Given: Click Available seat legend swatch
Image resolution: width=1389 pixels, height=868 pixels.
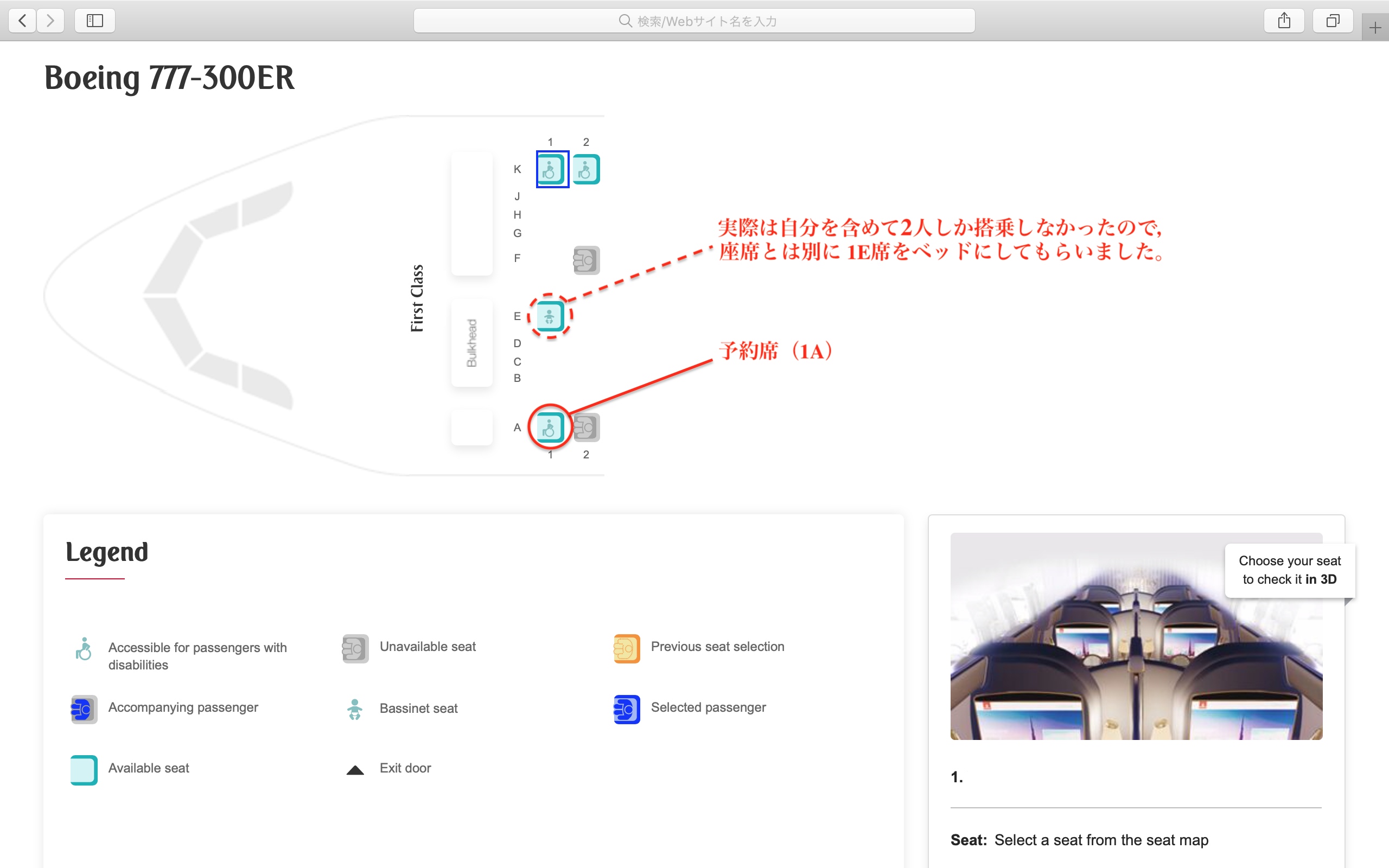Looking at the screenshot, I should [x=84, y=769].
